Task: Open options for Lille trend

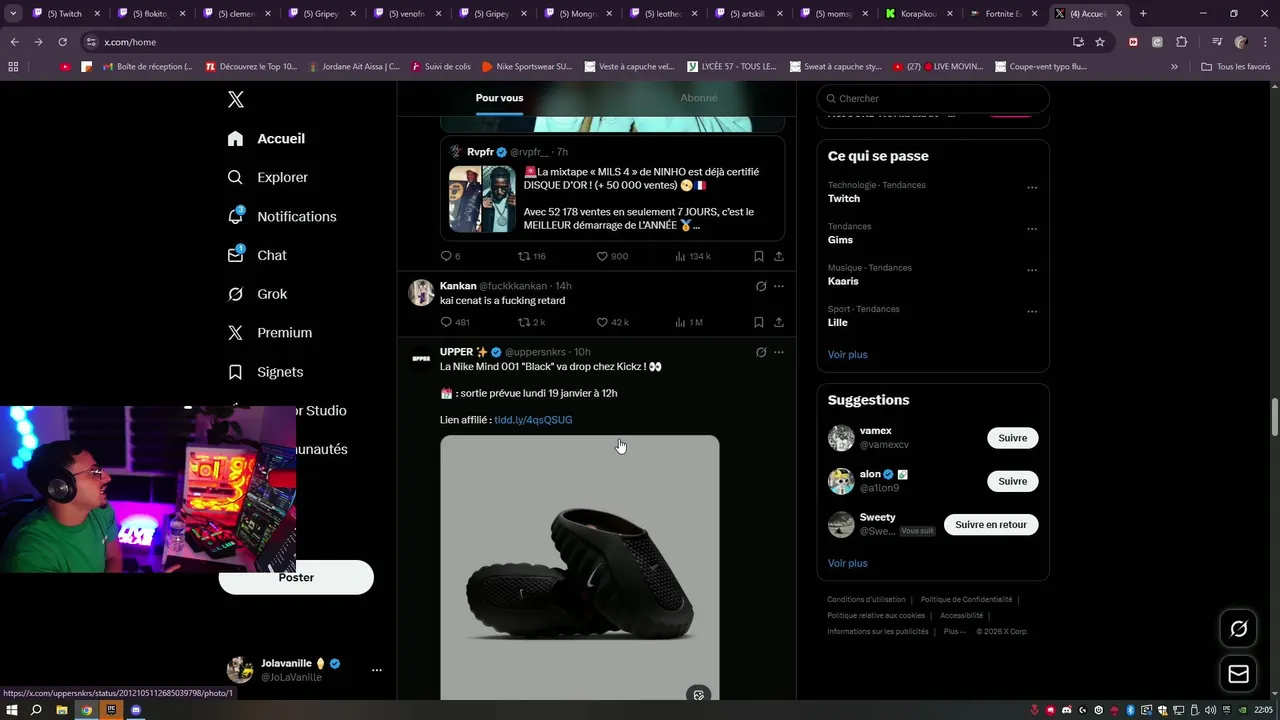Action: coord(1032,312)
